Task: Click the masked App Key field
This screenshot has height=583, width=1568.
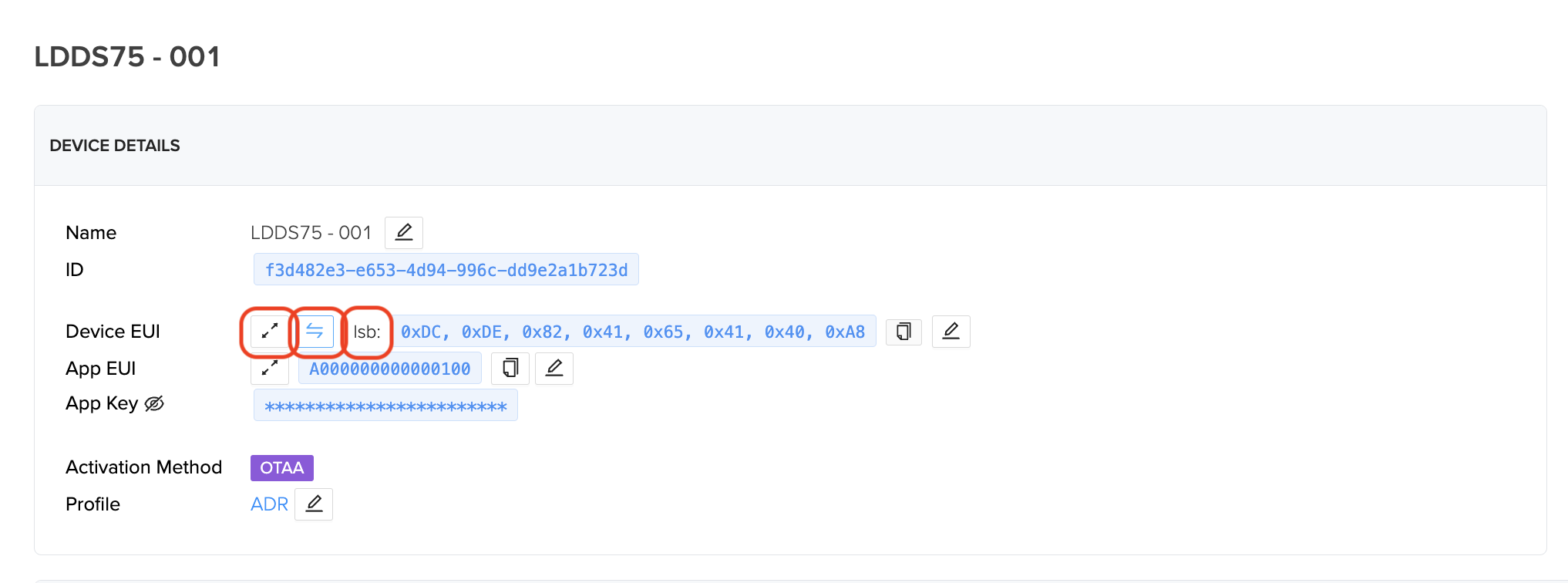Action: coord(385,406)
